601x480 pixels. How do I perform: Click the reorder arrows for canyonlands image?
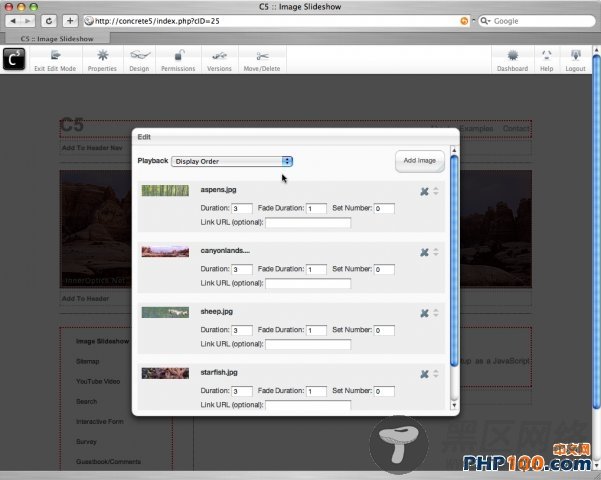pos(436,252)
